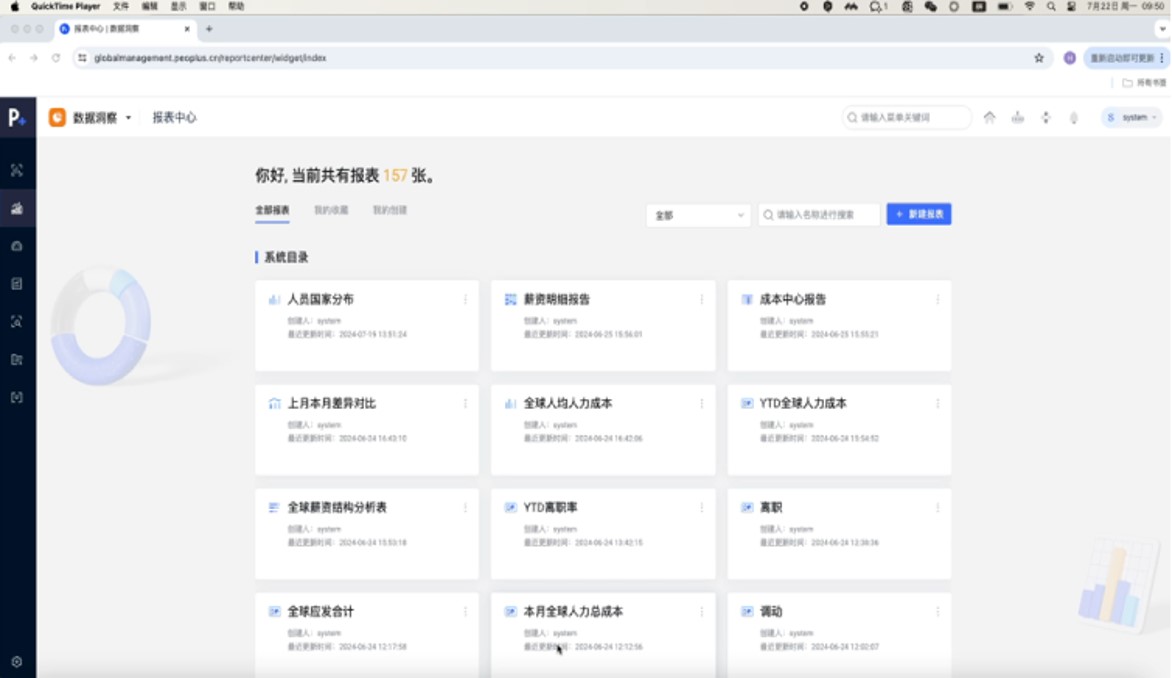Click the fullscreen arrows icon in header

1045,117
